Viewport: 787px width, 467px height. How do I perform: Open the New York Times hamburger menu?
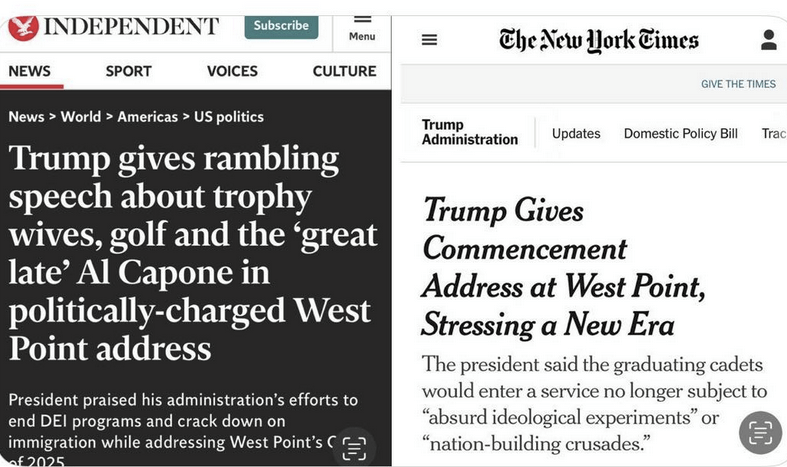click(429, 40)
